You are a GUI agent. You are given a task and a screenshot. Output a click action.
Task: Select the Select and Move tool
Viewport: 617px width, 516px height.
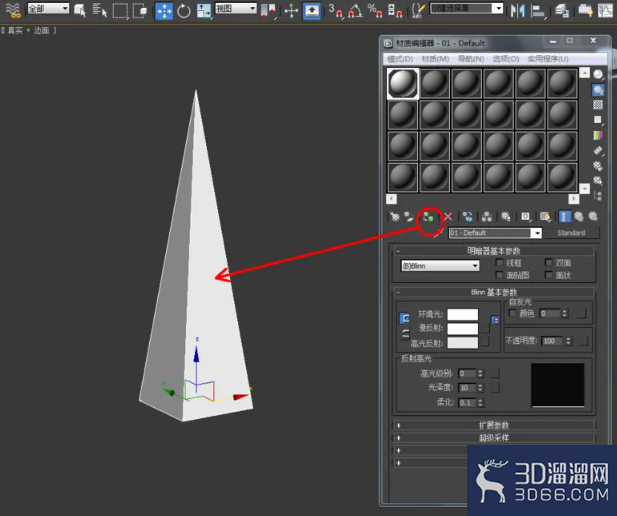pos(164,11)
